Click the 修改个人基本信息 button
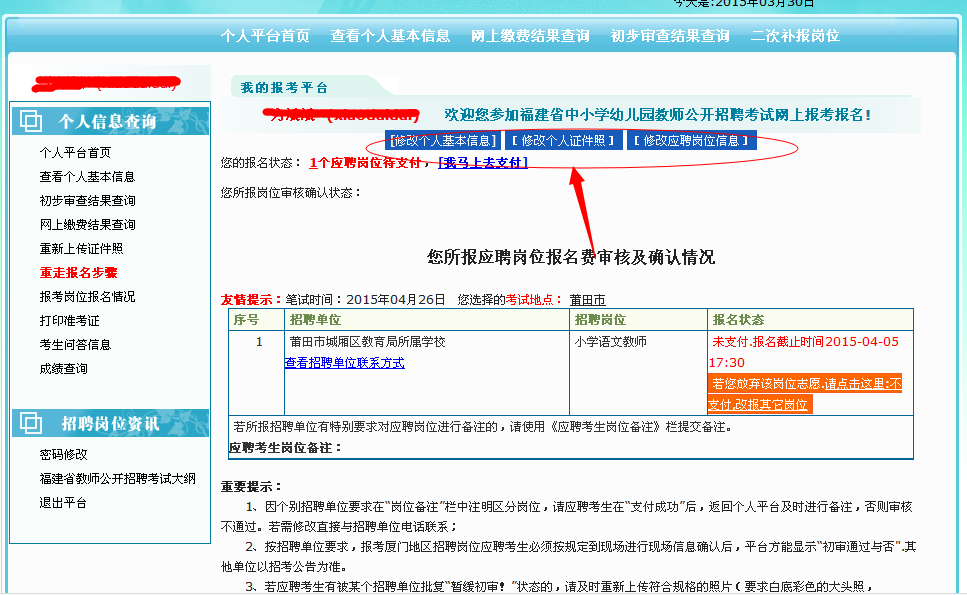The height and width of the screenshot is (595, 967). click(x=443, y=141)
